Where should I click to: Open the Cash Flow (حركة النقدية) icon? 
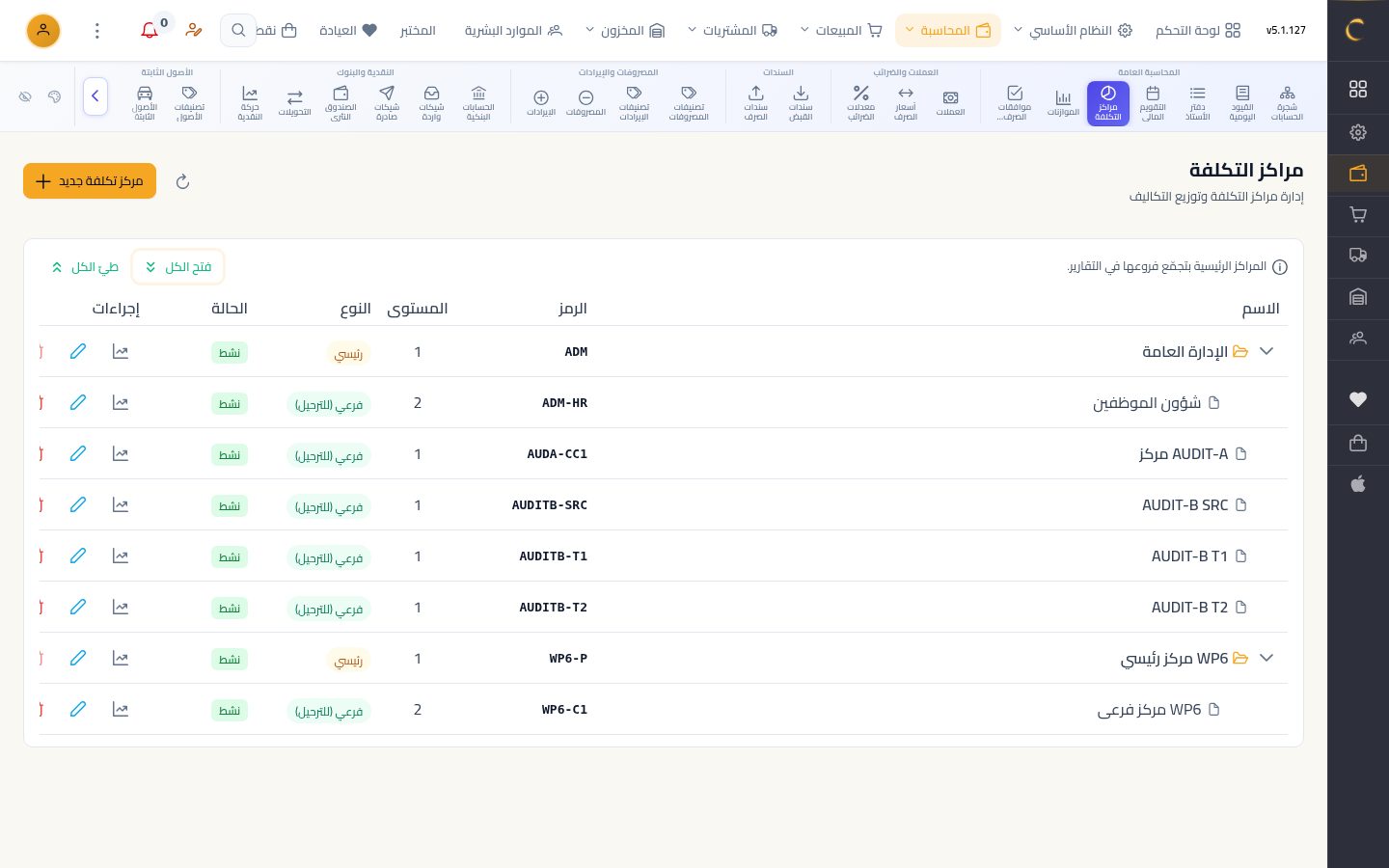(x=250, y=103)
